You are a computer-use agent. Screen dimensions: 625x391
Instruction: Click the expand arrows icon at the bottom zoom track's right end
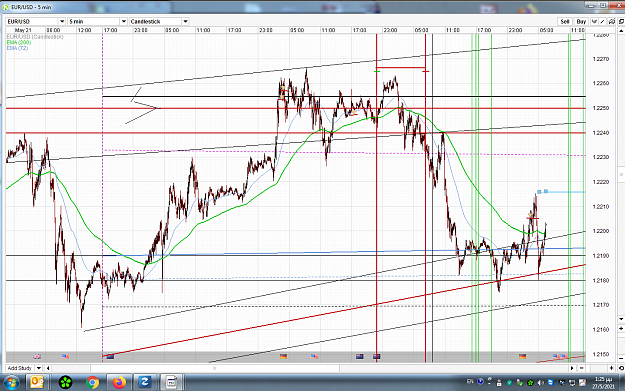click(611, 368)
